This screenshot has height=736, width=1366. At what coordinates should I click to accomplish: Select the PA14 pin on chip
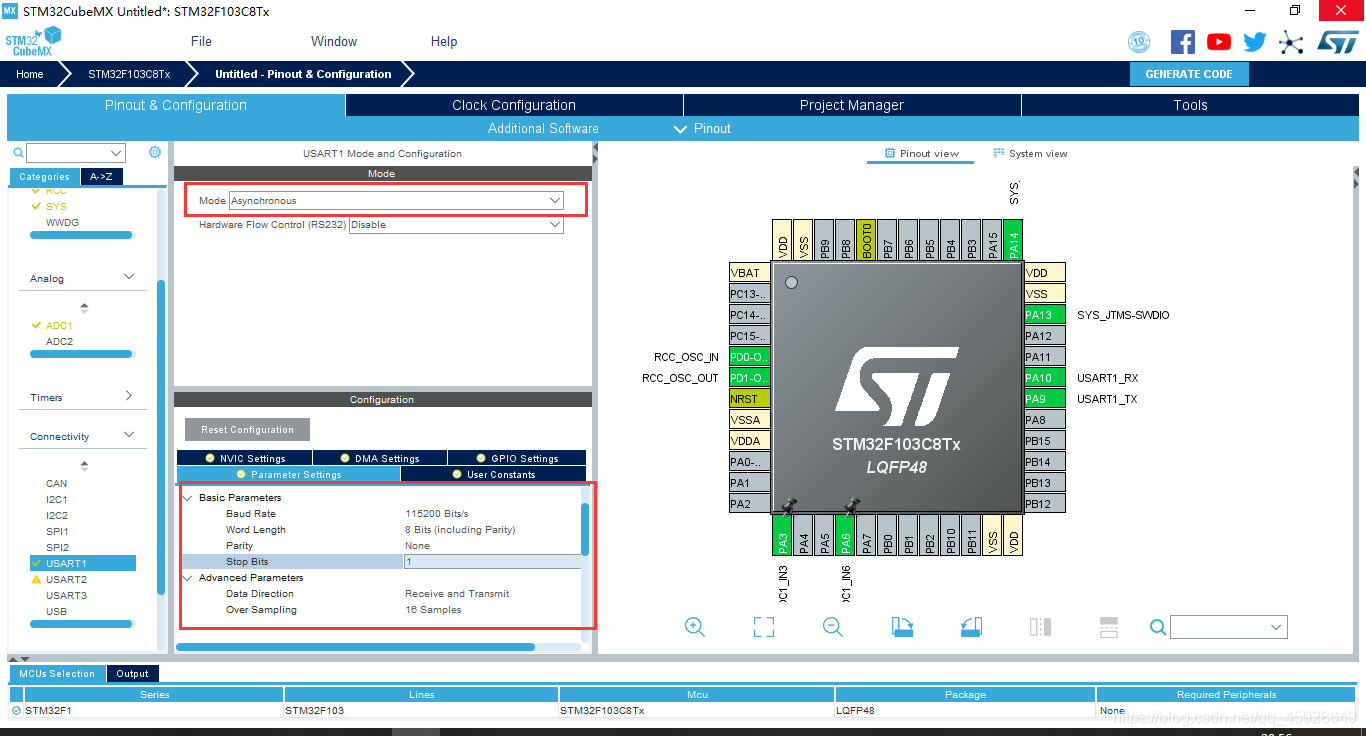1013,241
